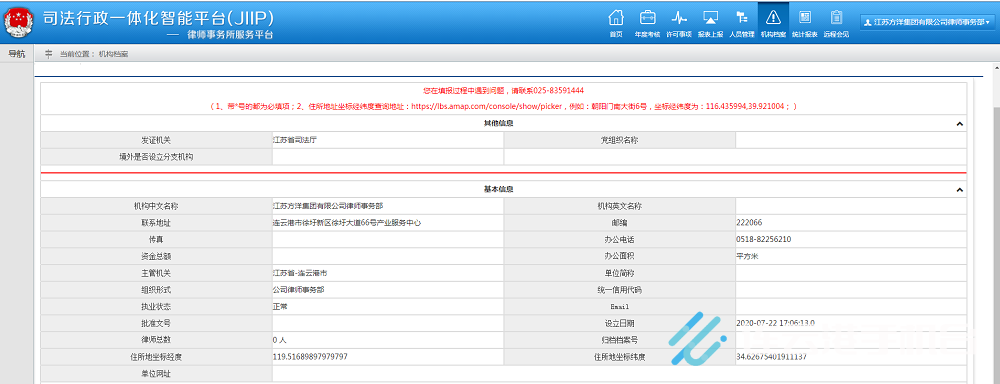
Task: Select the address 连云港市徐圩新区 value
Action: pyautogui.click(x=347, y=223)
